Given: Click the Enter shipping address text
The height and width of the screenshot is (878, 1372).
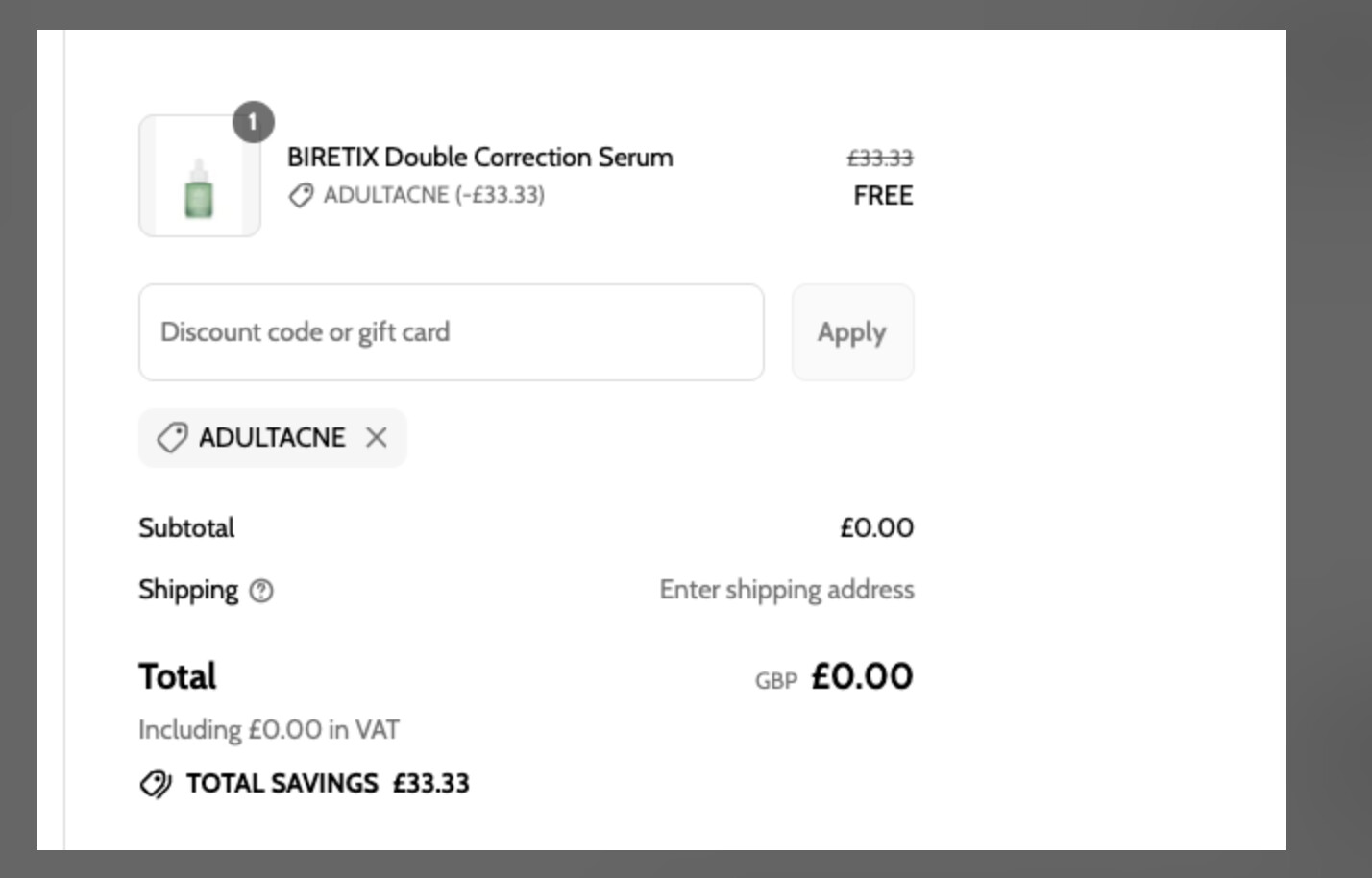Looking at the screenshot, I should tap(786, 590).
